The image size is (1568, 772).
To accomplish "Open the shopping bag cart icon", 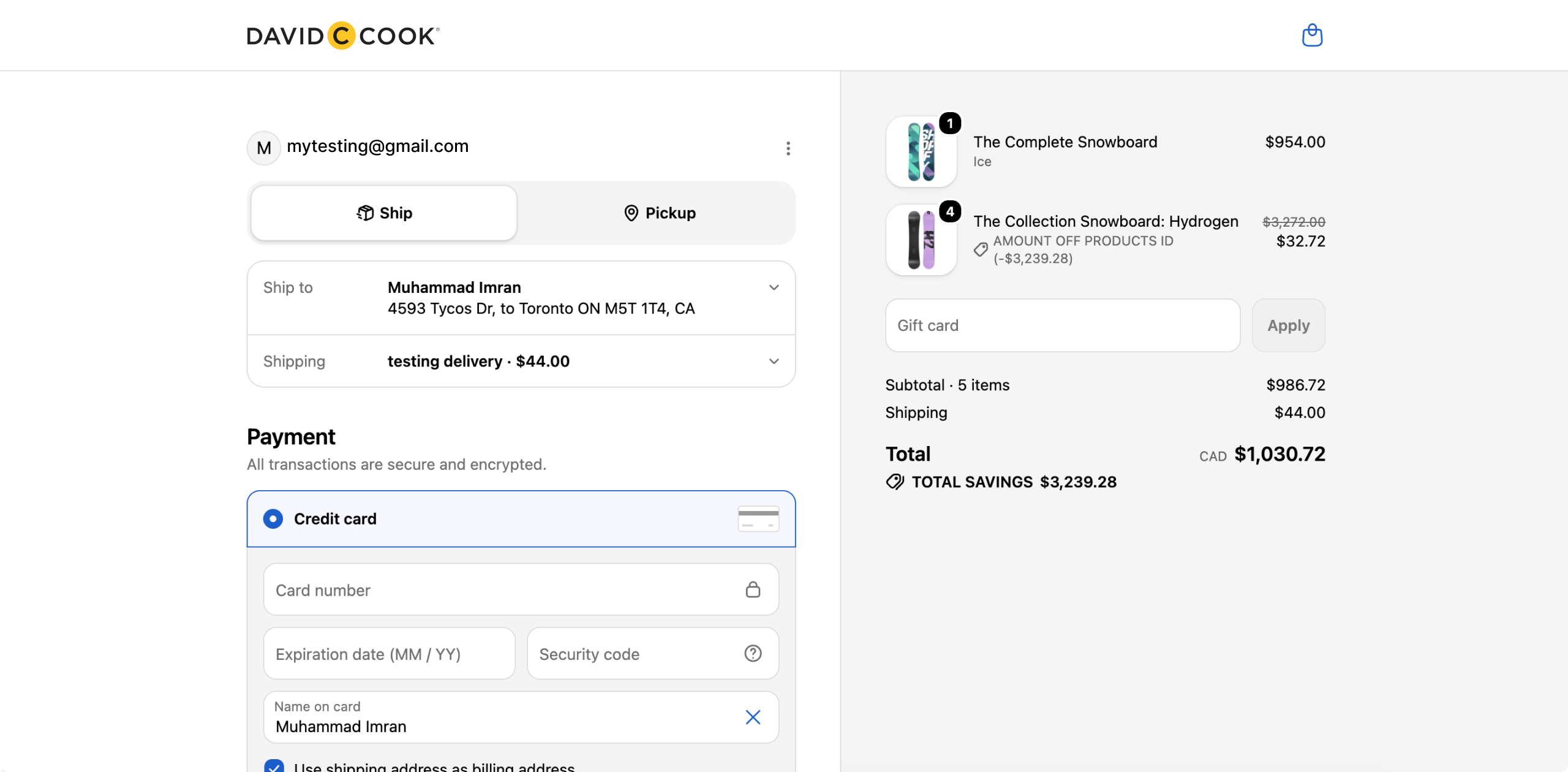I will pyautogui.click(x=1312, y=36).
